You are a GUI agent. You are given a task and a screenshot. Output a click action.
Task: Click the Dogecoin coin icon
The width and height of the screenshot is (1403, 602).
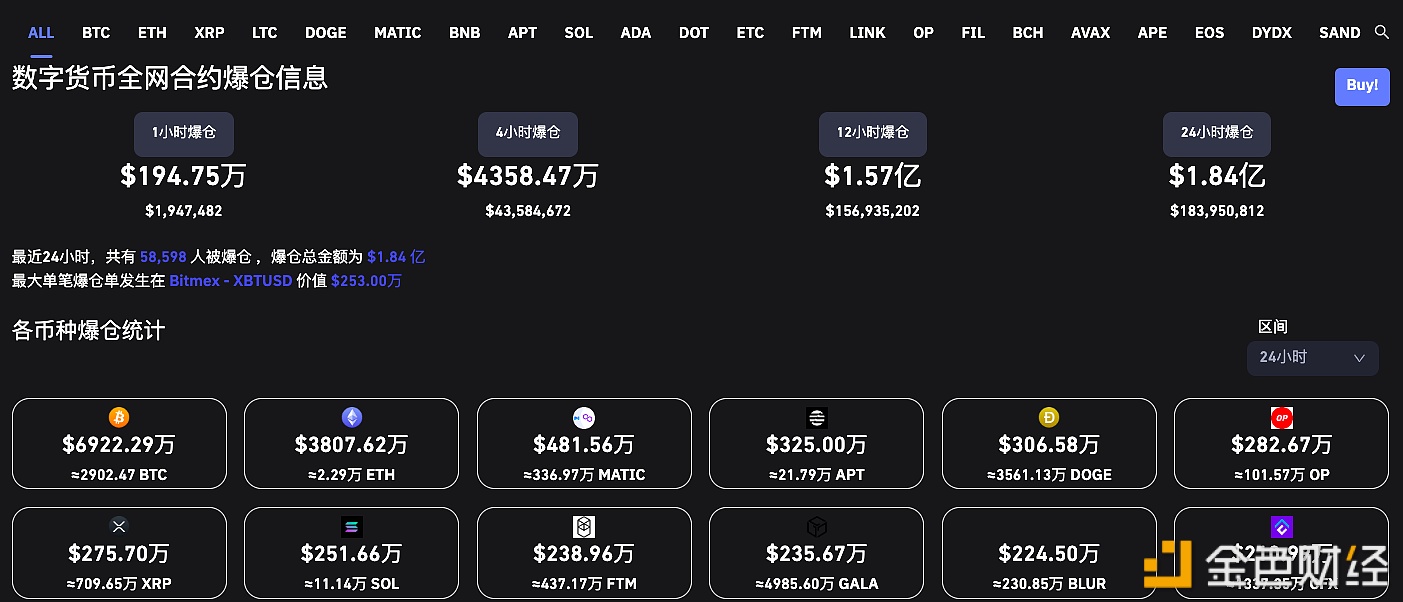point(1049,417)
